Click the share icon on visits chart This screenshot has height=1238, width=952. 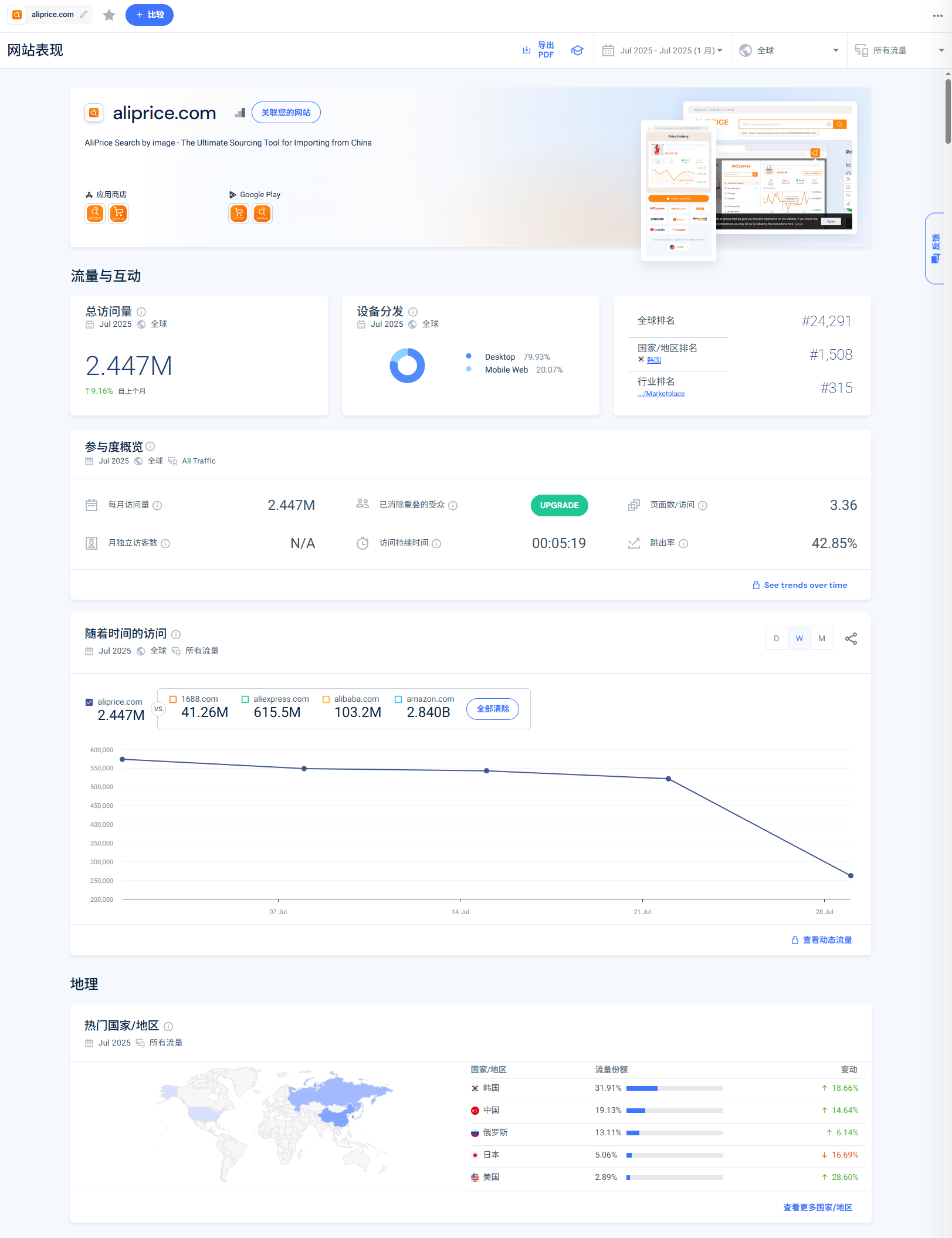851,638
